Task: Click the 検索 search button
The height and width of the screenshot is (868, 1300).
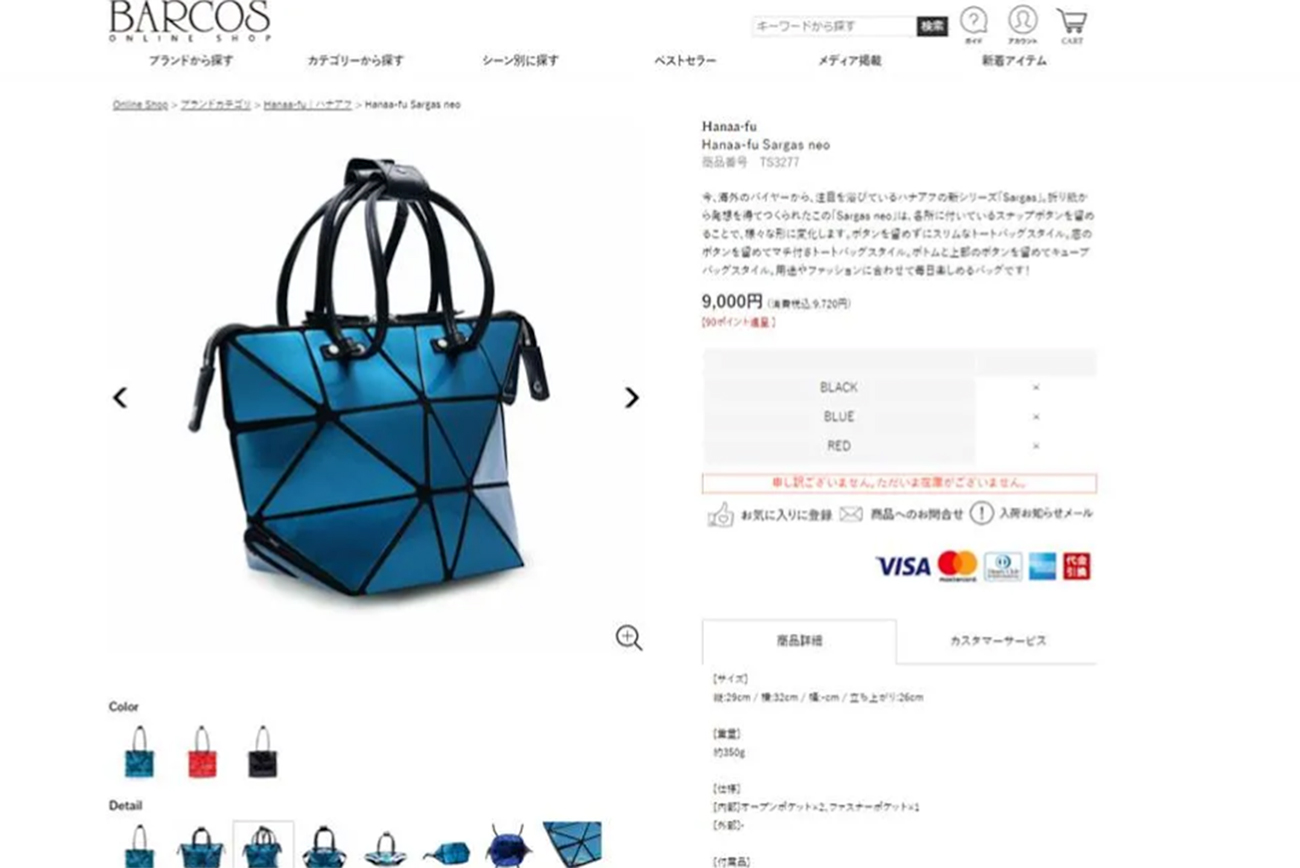Action: click(932, 26)
